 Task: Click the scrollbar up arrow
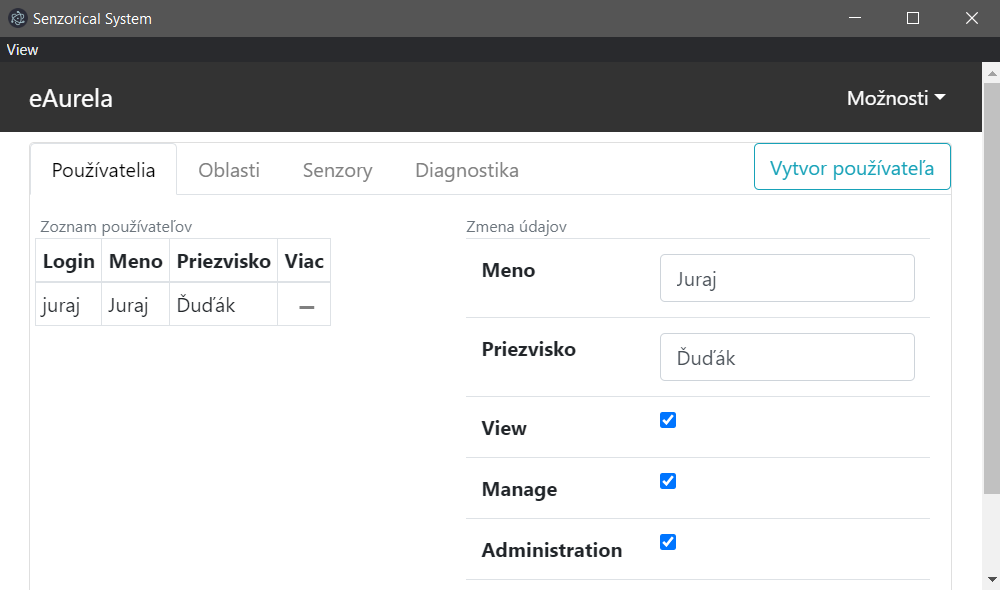992,74
